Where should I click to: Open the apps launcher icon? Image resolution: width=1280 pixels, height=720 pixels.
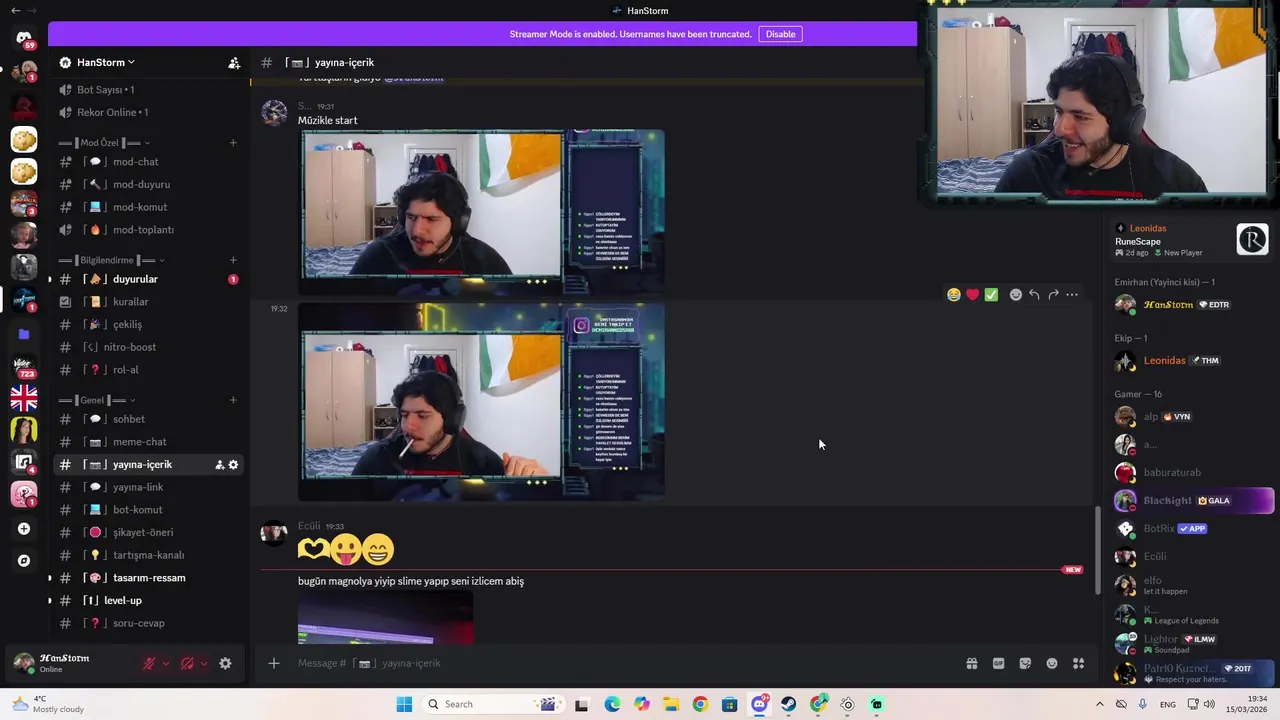pos(1078,663)
